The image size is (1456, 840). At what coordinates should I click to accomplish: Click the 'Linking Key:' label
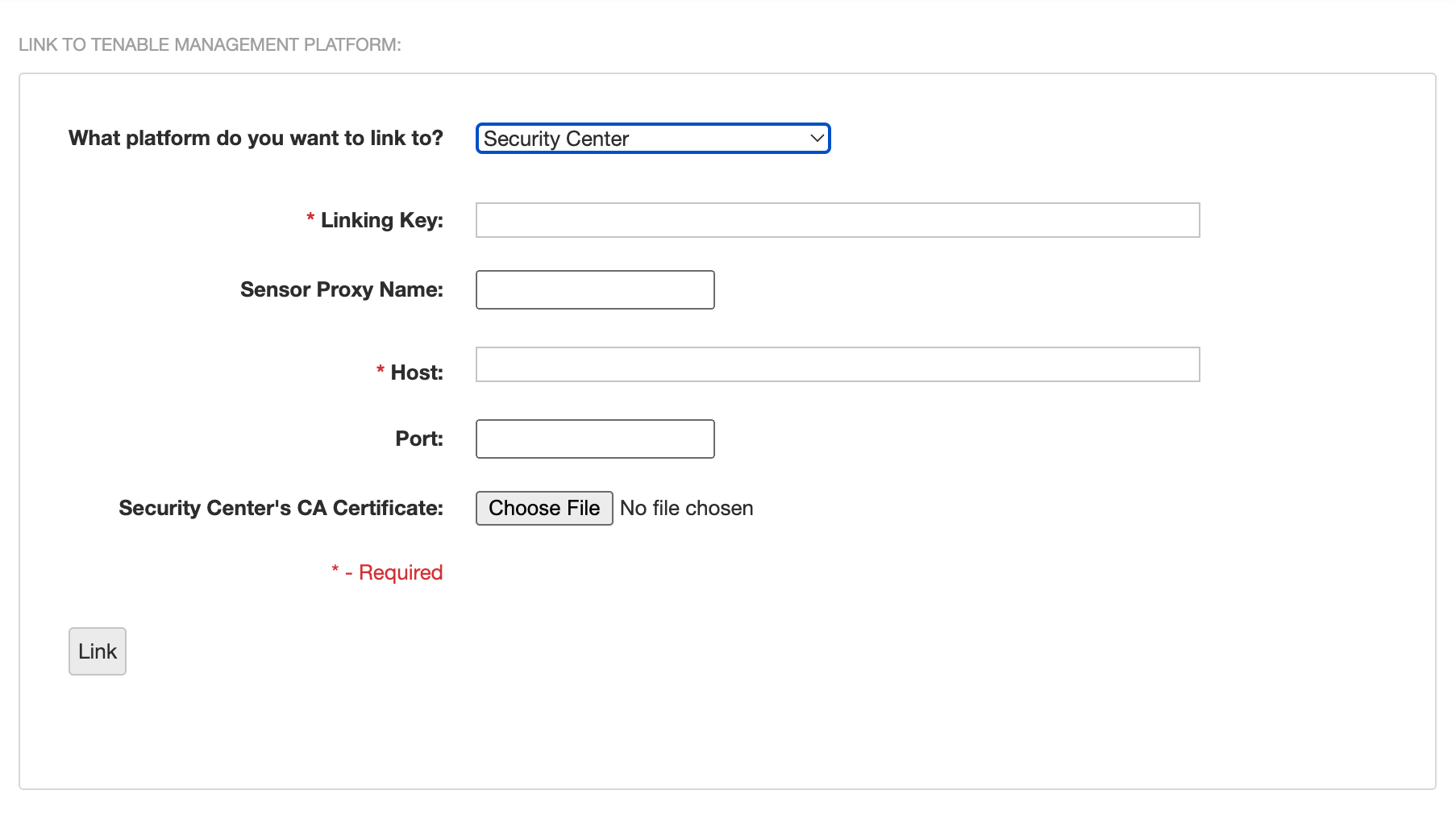pos(381,220)
